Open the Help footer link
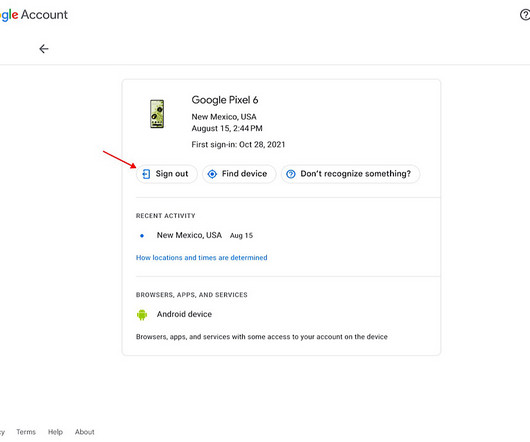 [55, 432]
